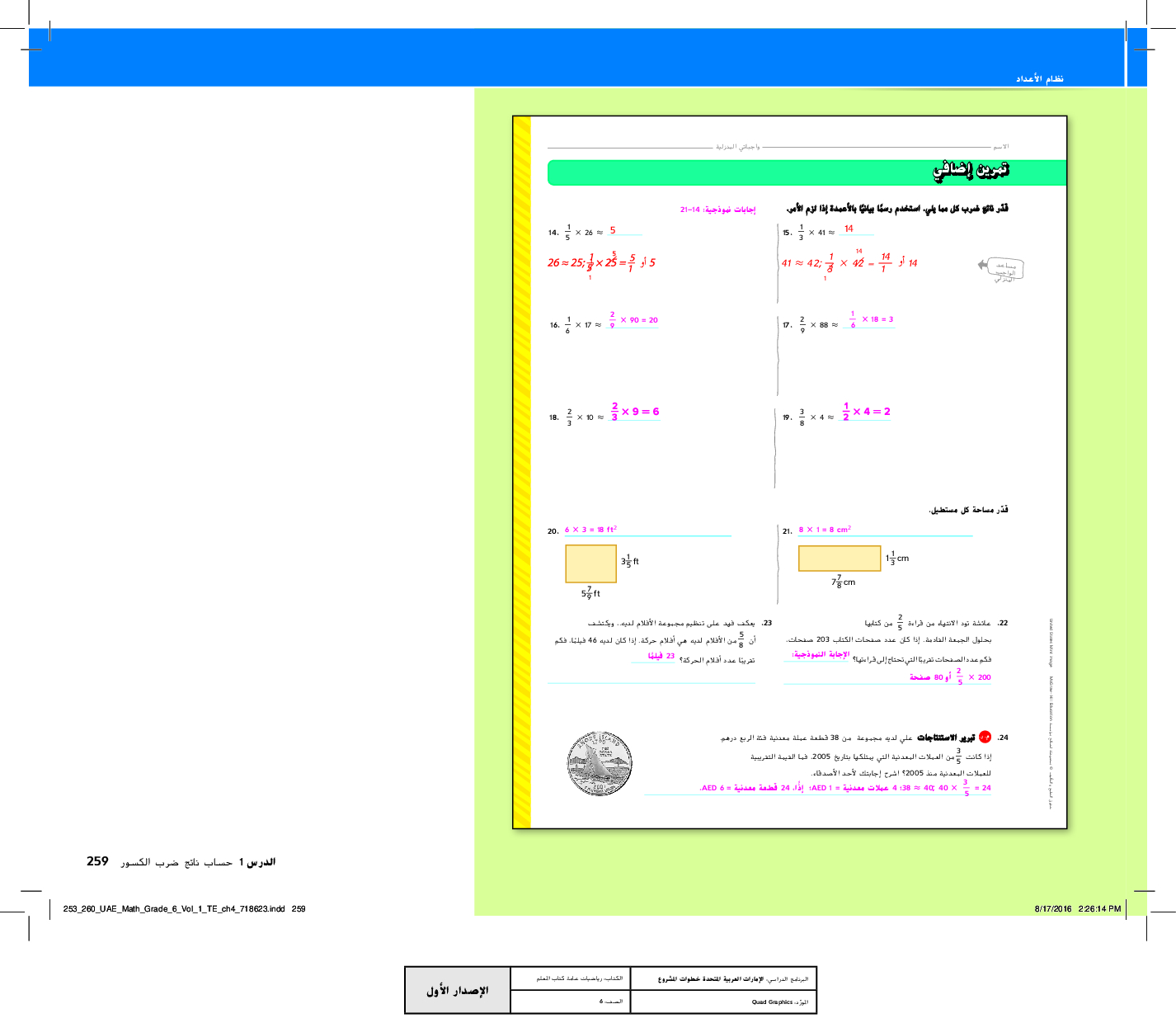Click the gray first-edition cell in bottom table
The height and width of the screenshot is (1023, 1176).
pos(457,990)
